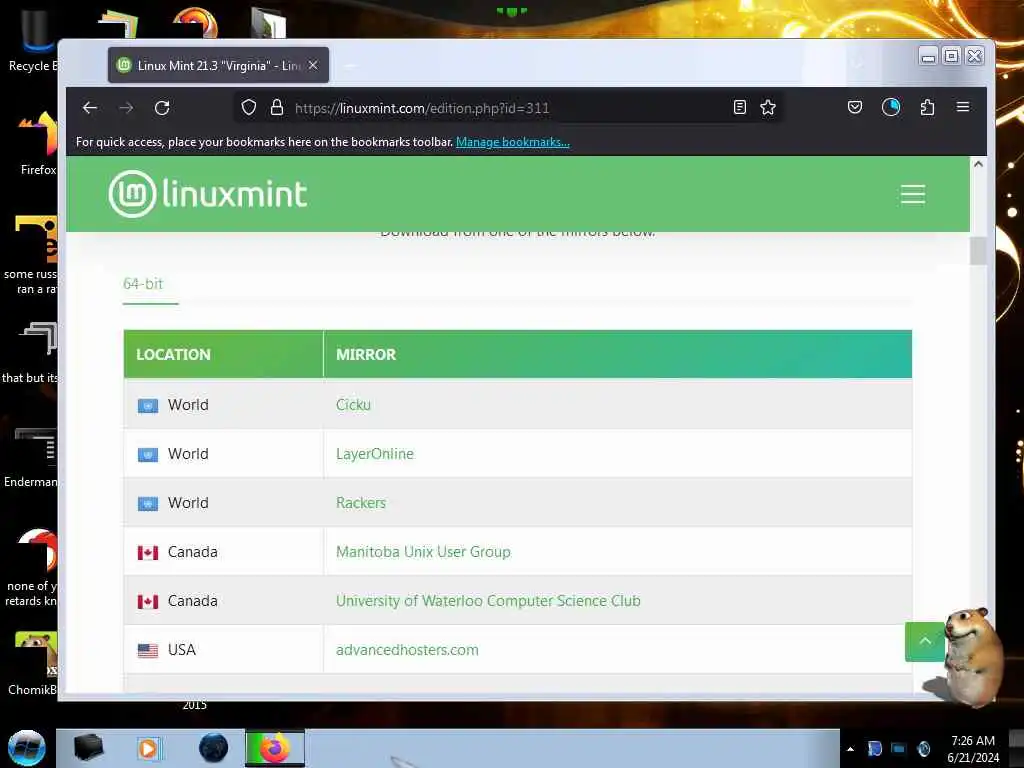
Task: Go back using the browser back arrow
Action: click(x=90, y=108)
